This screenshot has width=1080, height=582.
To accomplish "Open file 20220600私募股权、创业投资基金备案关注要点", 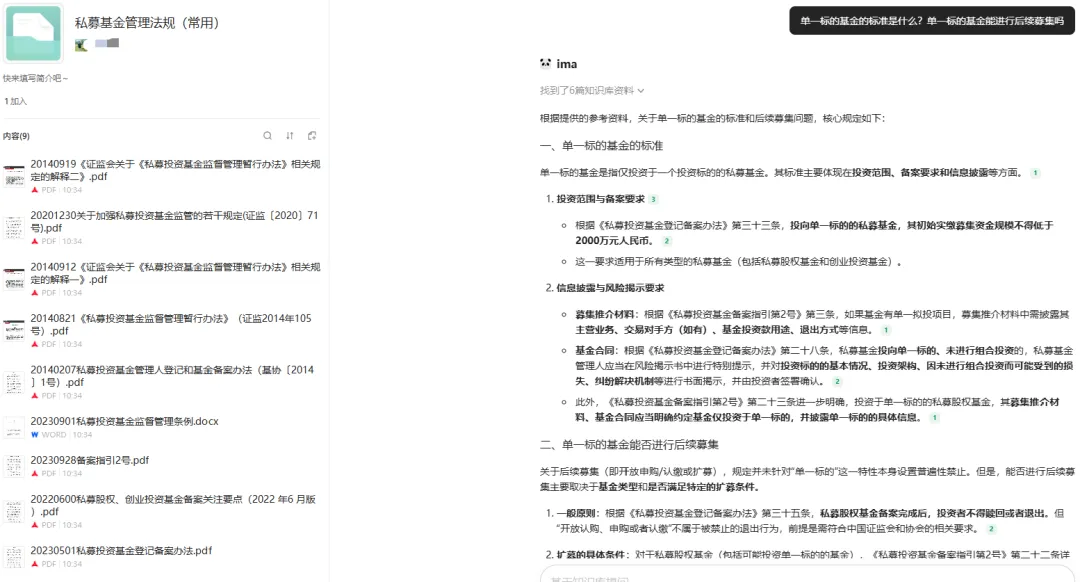I will 173,506.
